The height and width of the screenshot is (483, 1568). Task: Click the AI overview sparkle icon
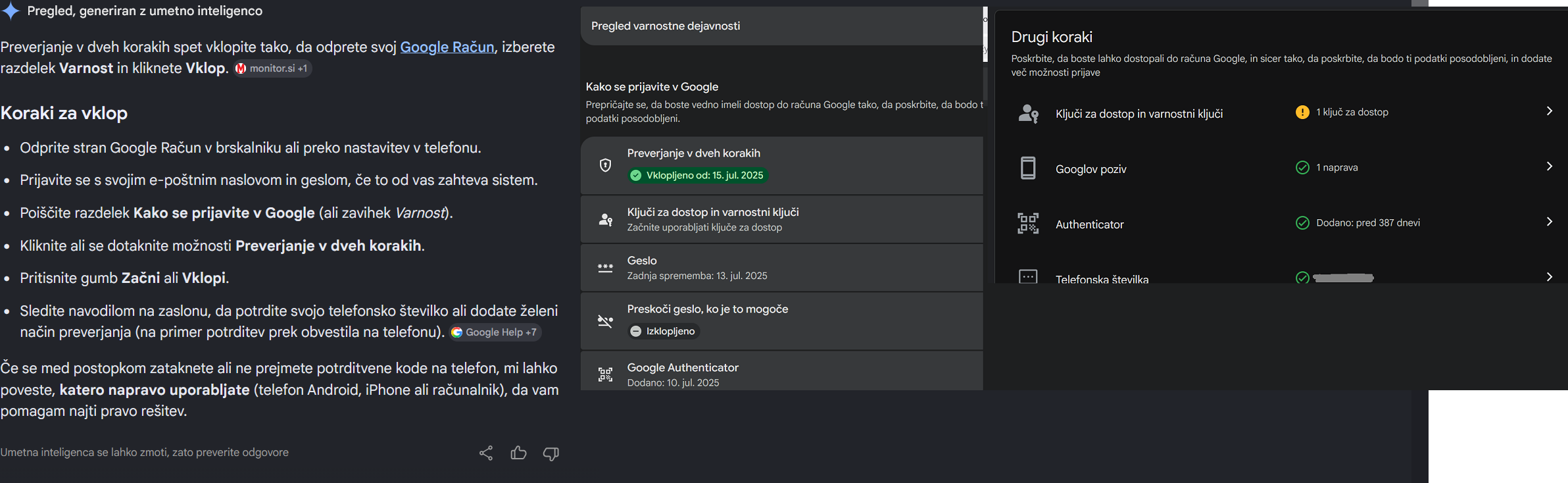(x=11, y=11)
